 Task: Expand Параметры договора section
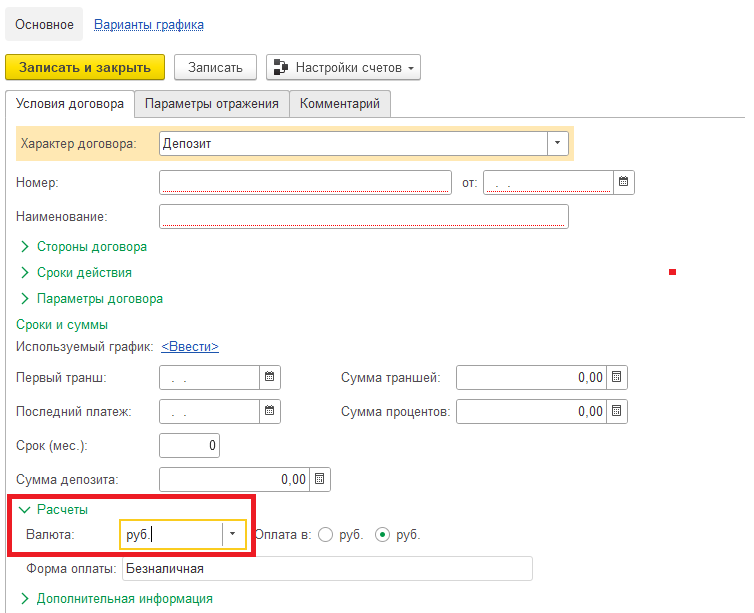pyautogui.click(x=91, y=299)
